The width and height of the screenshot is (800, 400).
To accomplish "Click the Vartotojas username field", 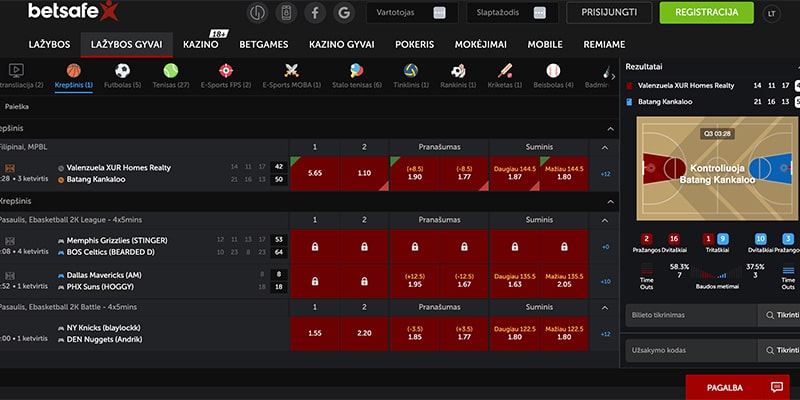I will (412, 13).
